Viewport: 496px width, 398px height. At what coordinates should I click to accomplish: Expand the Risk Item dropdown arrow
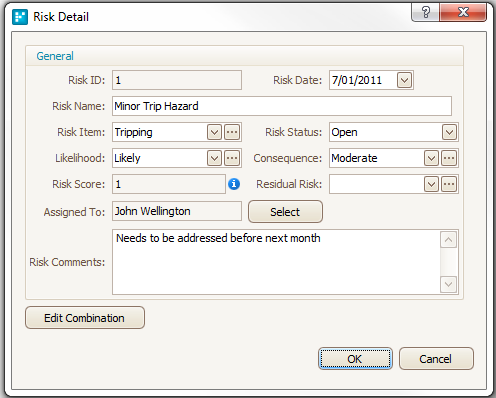pyautogui.click(x=214, y=132)
